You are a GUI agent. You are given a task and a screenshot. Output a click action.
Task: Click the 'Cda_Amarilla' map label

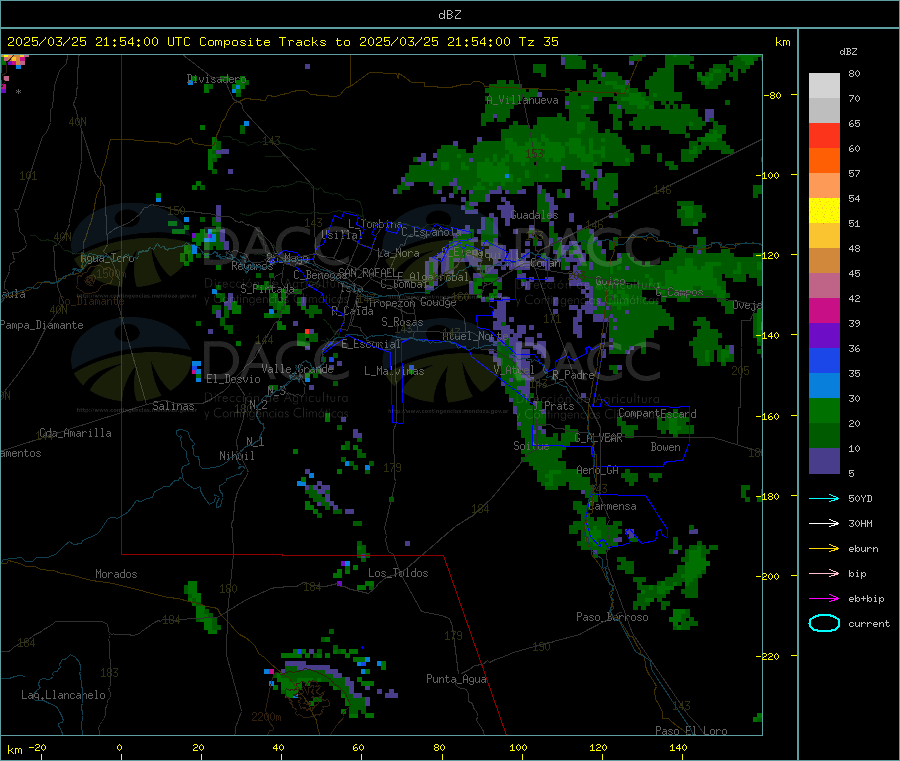coord(75,433)
